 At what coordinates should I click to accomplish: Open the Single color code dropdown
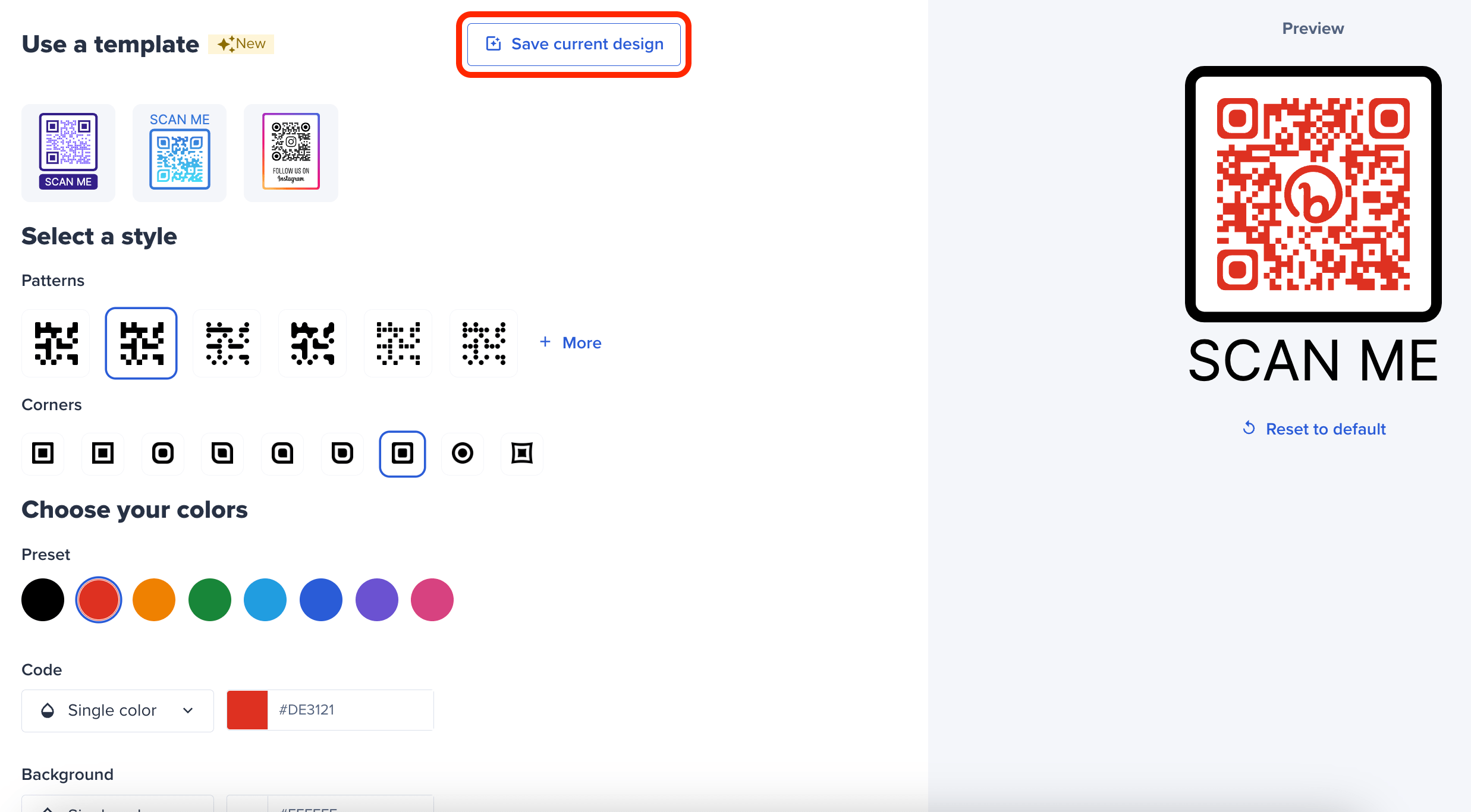coord(117,710)
